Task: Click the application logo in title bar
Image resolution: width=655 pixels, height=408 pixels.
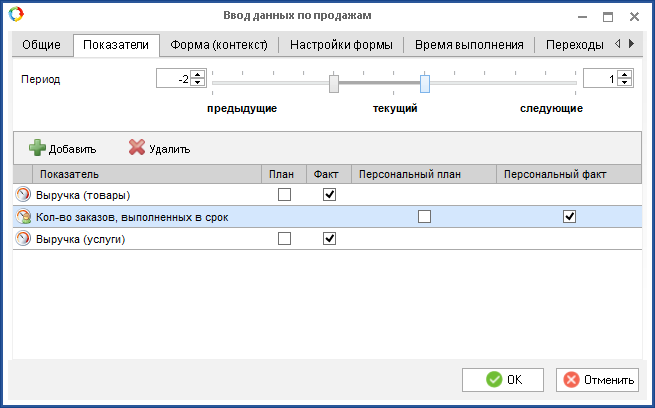Action: pos(15,16)
